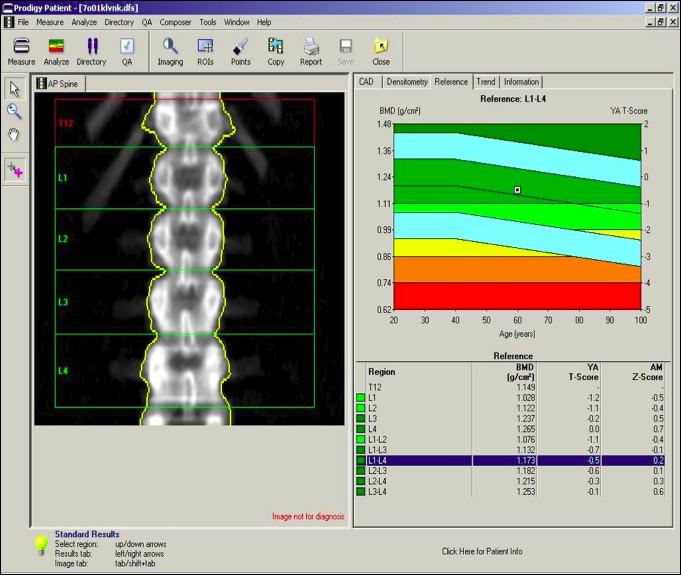Click the Close folder icon
This screenshot has height=575, width=681.
(381, 51)
